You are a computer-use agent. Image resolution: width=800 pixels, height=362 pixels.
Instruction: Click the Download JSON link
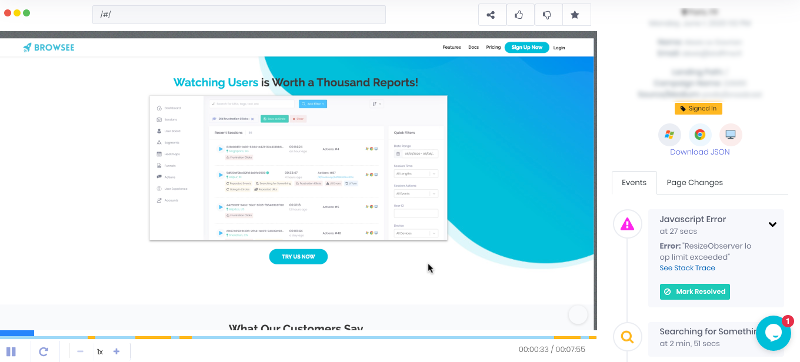699,152
